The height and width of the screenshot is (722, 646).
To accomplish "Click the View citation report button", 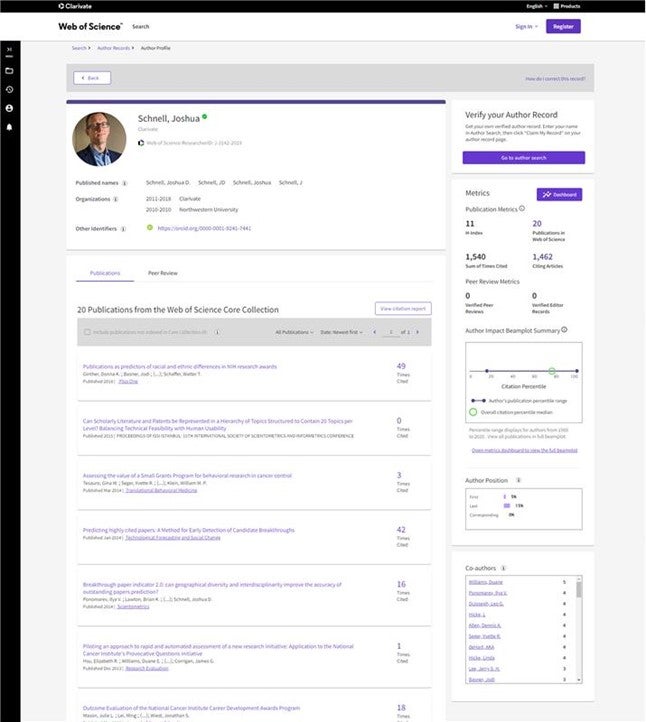I will pos(403,309).
